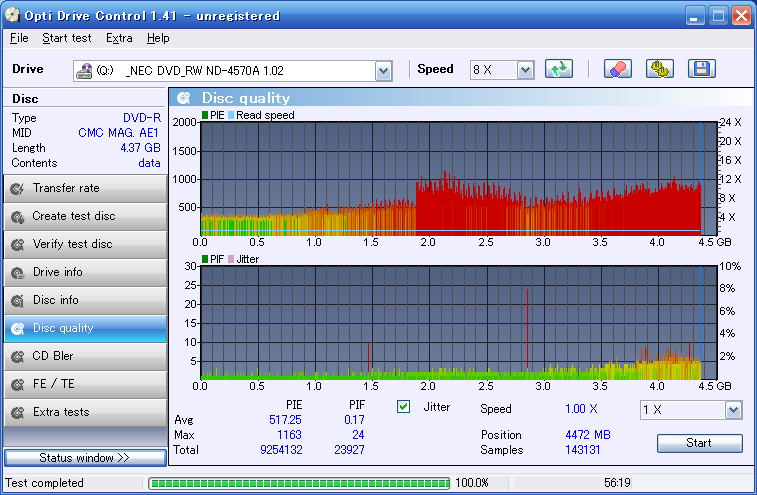Click the Read speed blue legend swatch
The width and height of the screenshot is (757, 495).
click(x=231, y=115)
